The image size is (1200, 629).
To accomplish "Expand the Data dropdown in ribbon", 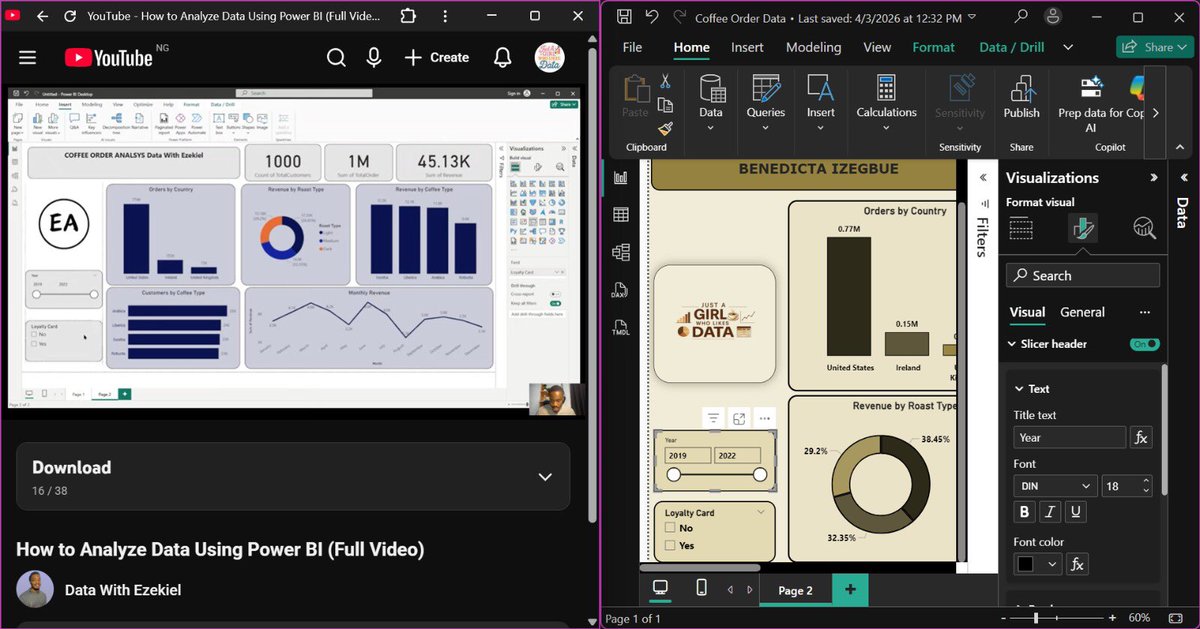I will [x=711, y=128].
